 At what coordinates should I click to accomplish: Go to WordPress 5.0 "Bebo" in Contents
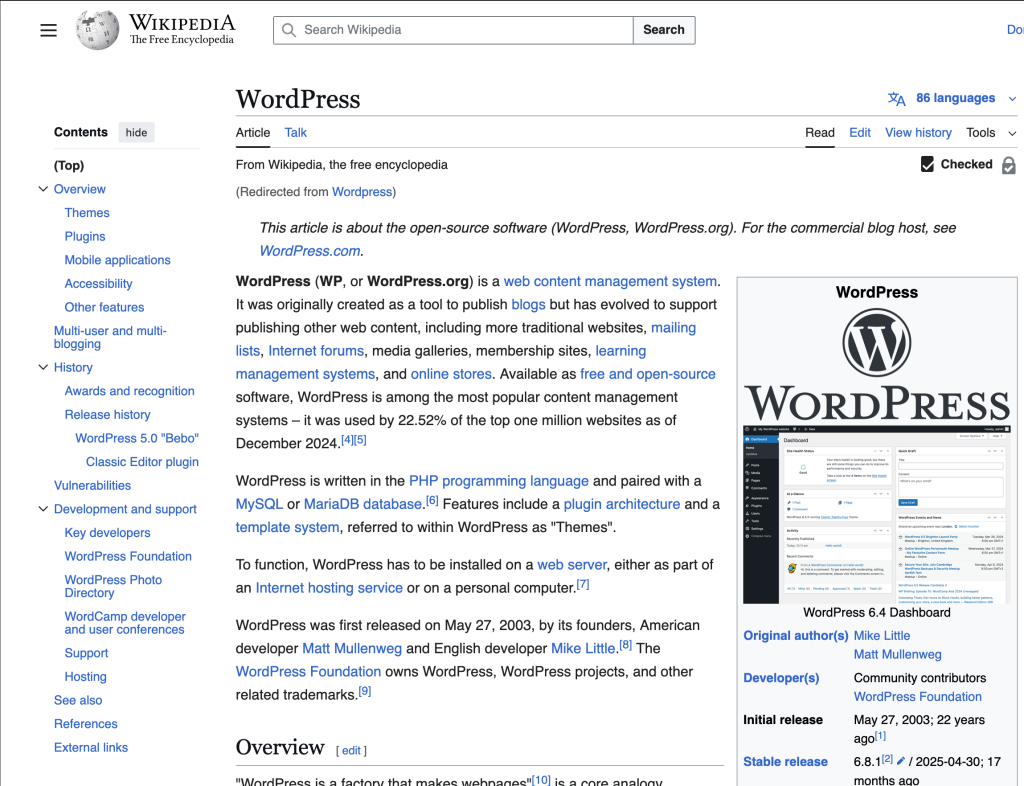[x=137, y=438]
